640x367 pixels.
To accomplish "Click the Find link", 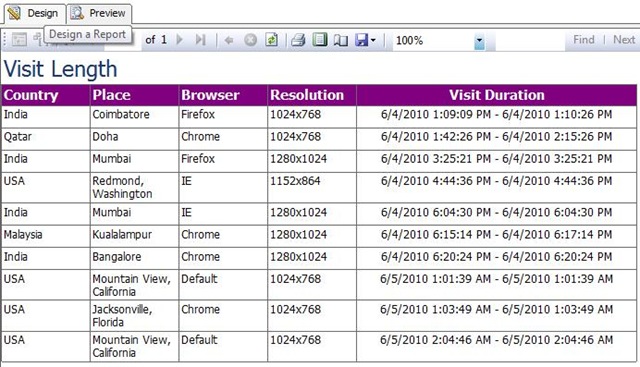I will tap(584, 40).
